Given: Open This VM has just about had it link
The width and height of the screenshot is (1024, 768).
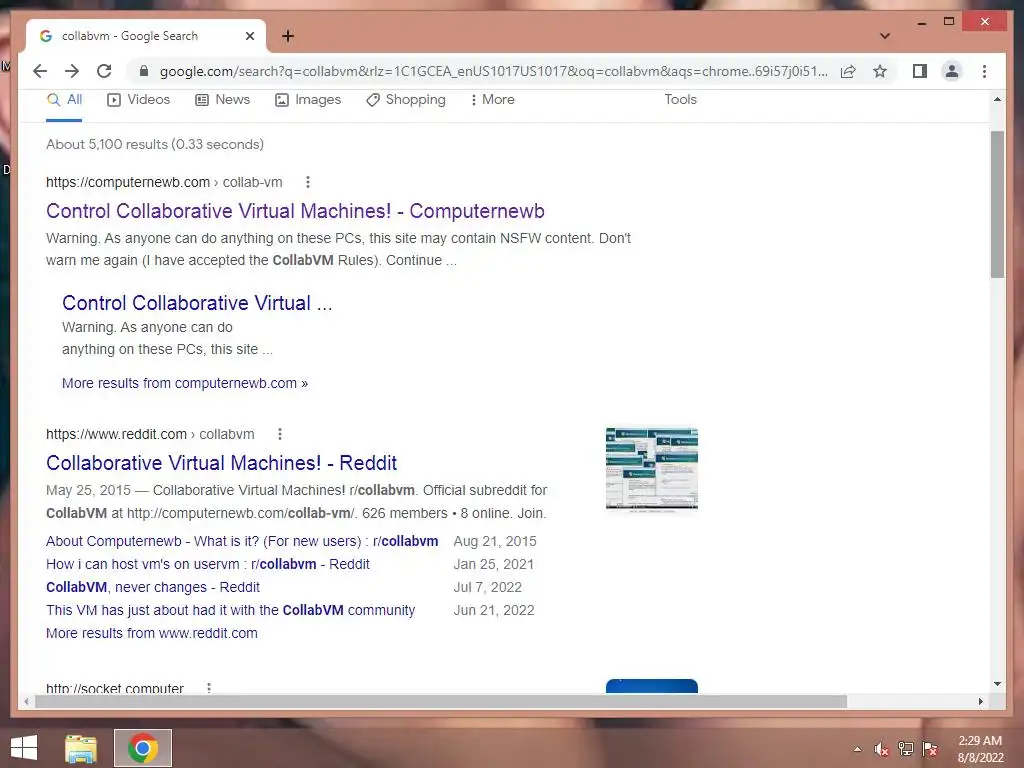Looking at the screenshot, I should tap(231, 610).
